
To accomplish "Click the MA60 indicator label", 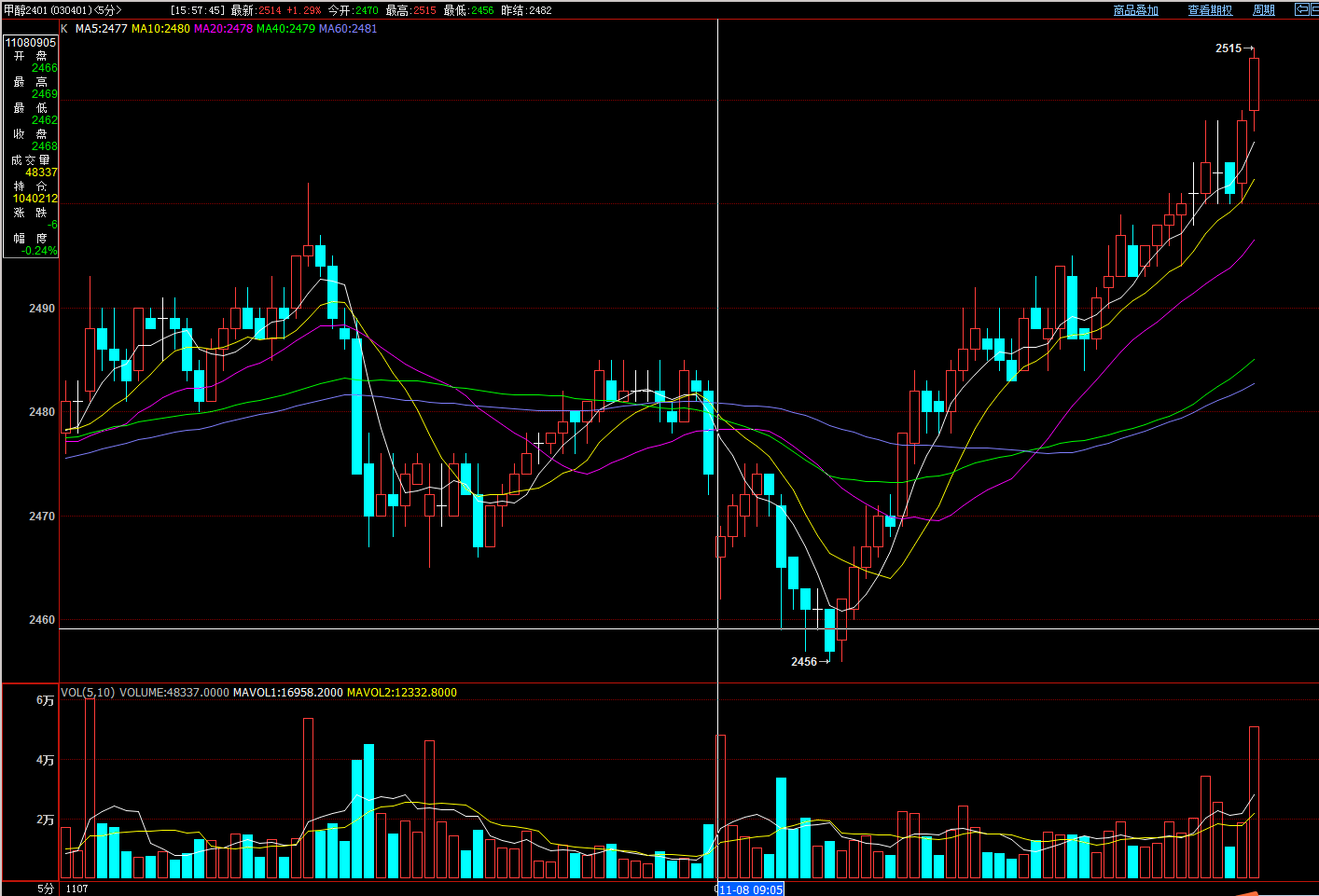I will pos(348,29).
